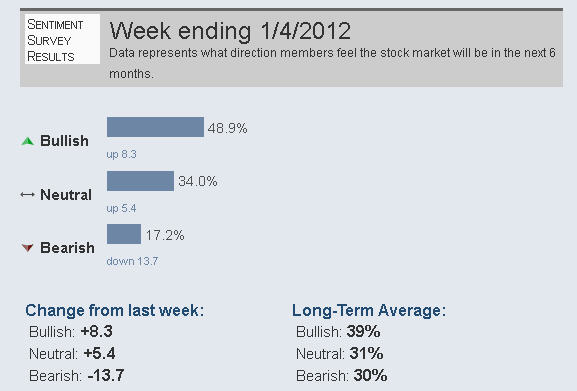Select the Bearish label text
The image size is (577, 391).
pos(67,248)
